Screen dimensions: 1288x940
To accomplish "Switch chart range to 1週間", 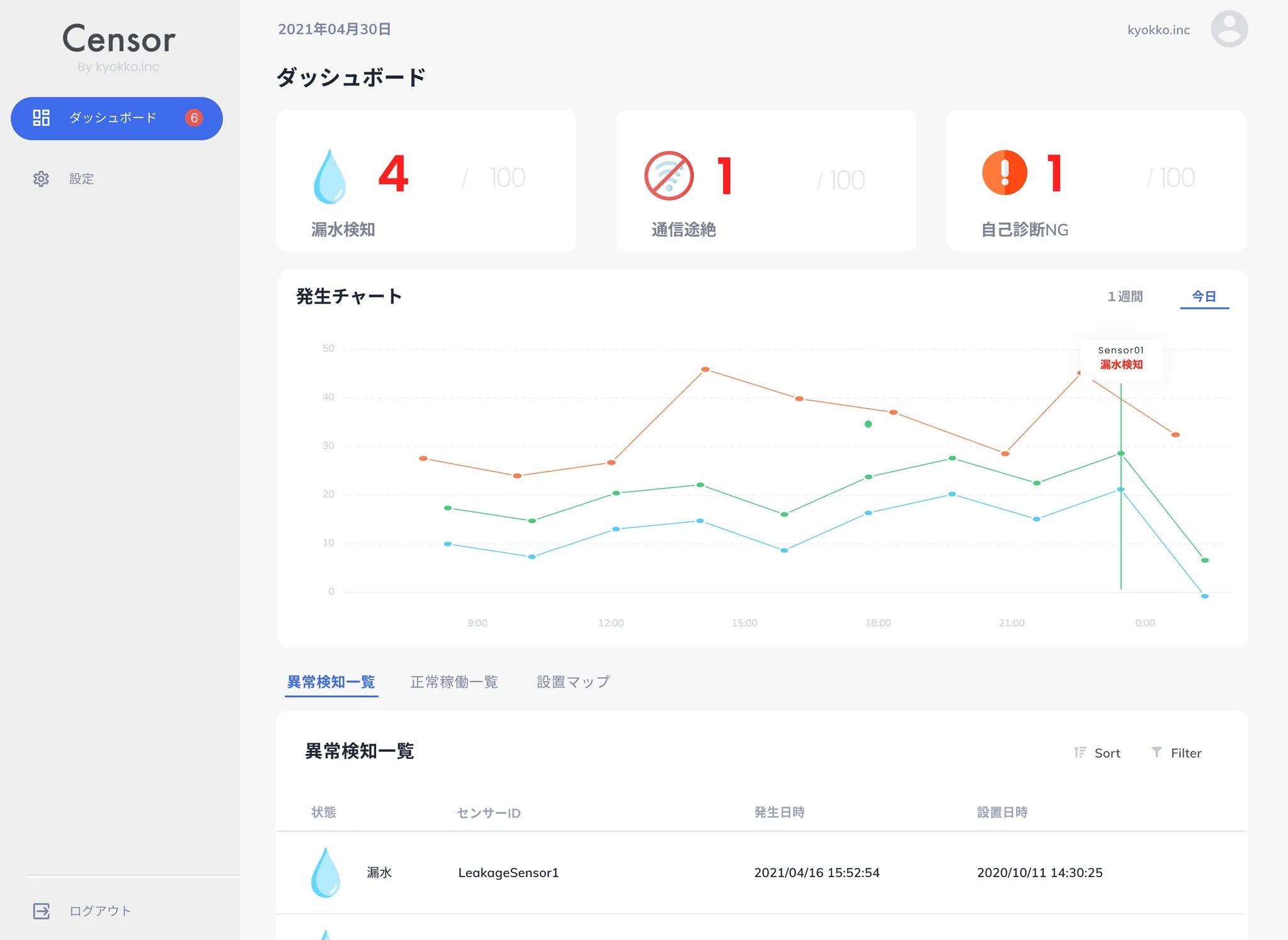I will click(x=1125, y=296).
